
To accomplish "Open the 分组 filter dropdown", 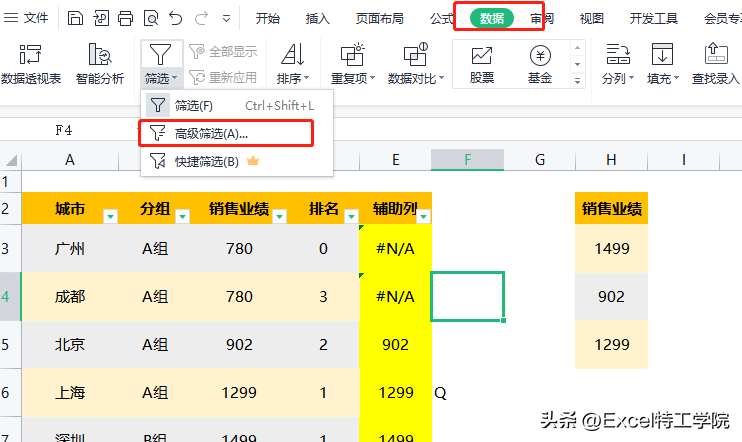I will click(182, 216).
